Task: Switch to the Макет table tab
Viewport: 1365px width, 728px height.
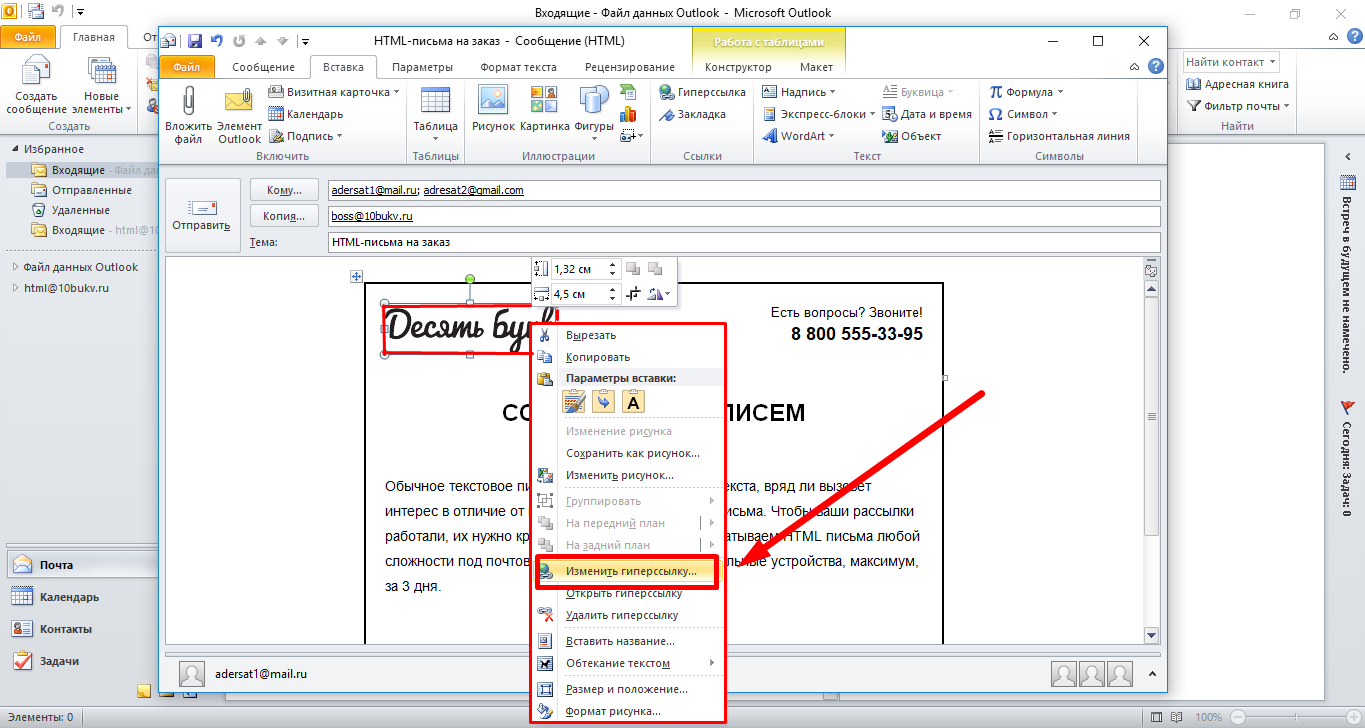Action: pyautogui.click(x=816, y=67)
